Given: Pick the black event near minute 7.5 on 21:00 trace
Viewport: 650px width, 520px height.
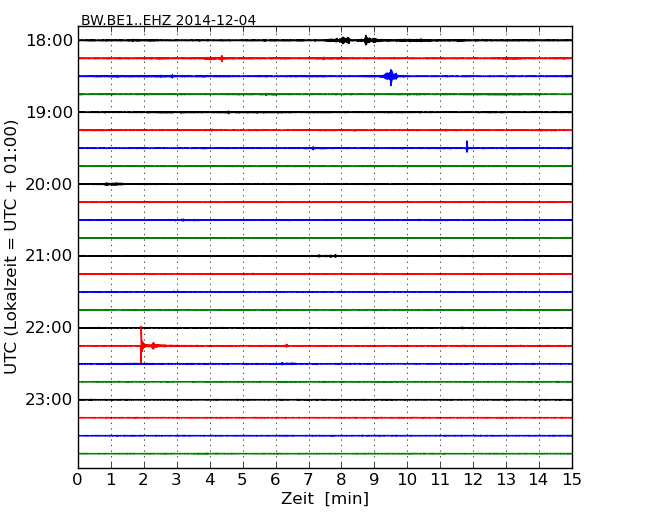Looking at the screenshot, I should pos(327,256).
